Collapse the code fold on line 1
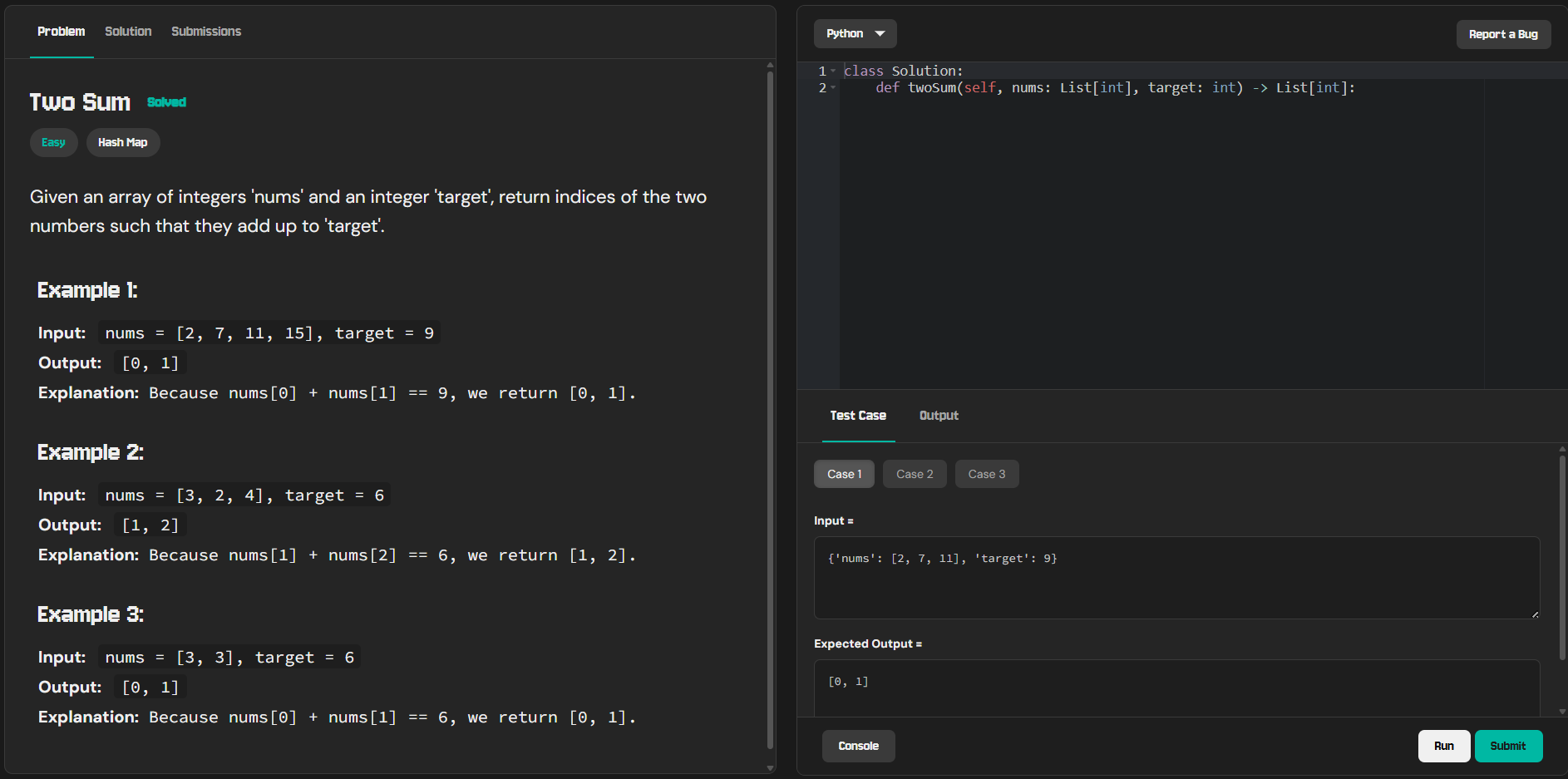Screen dimensions: 1568x779 tap(832, 71)
